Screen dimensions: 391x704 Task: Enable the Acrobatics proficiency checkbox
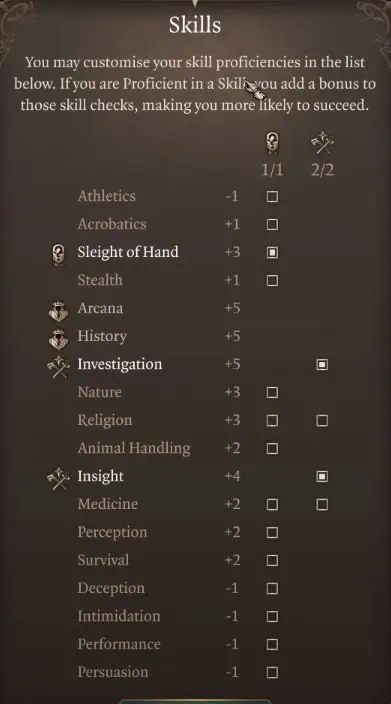pos(272,224)
